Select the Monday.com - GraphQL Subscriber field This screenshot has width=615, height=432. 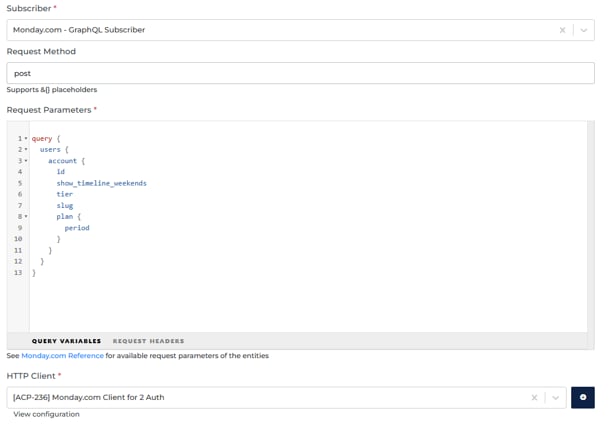tap(300, 30)
